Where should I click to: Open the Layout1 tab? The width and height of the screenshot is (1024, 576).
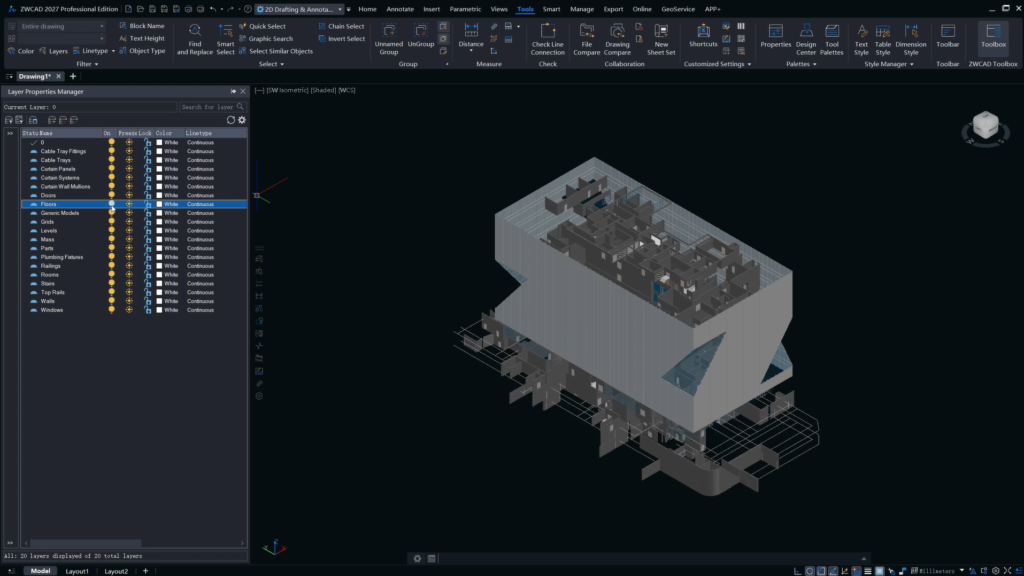[x=77, y=571]
